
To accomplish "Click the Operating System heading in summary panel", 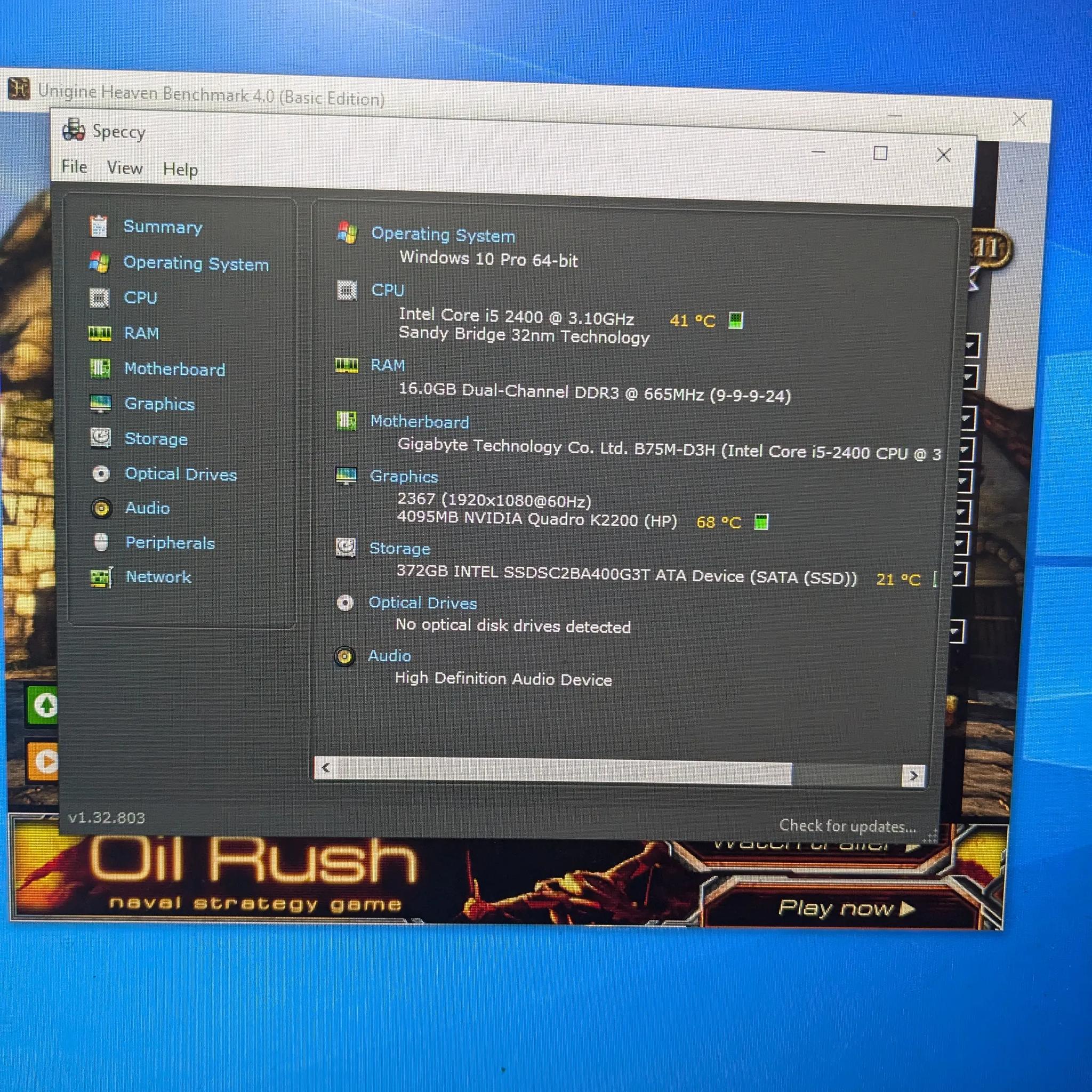I will [443, 235].
